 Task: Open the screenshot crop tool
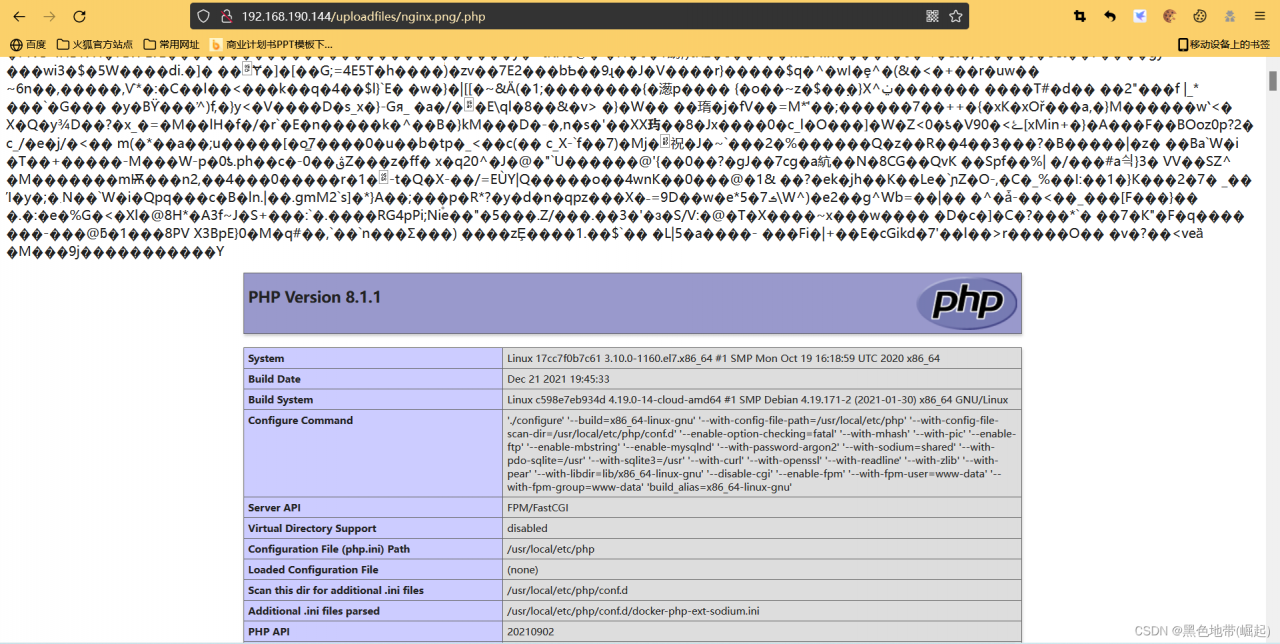[x=1080, y=16]
